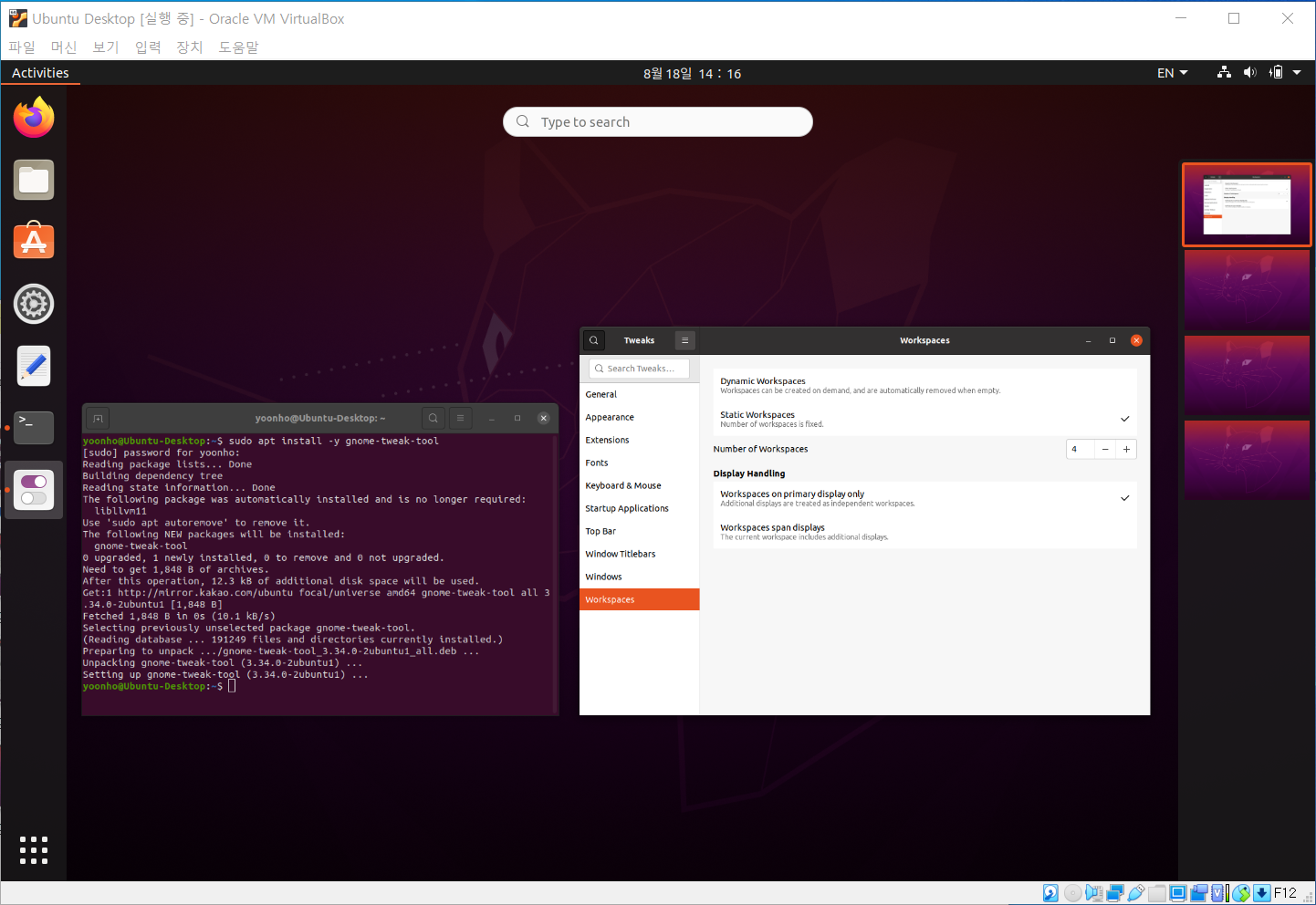Click the VirtualBox mouse integration status icon
This screenshot has width=1316, height=905.
point(1241,893)
